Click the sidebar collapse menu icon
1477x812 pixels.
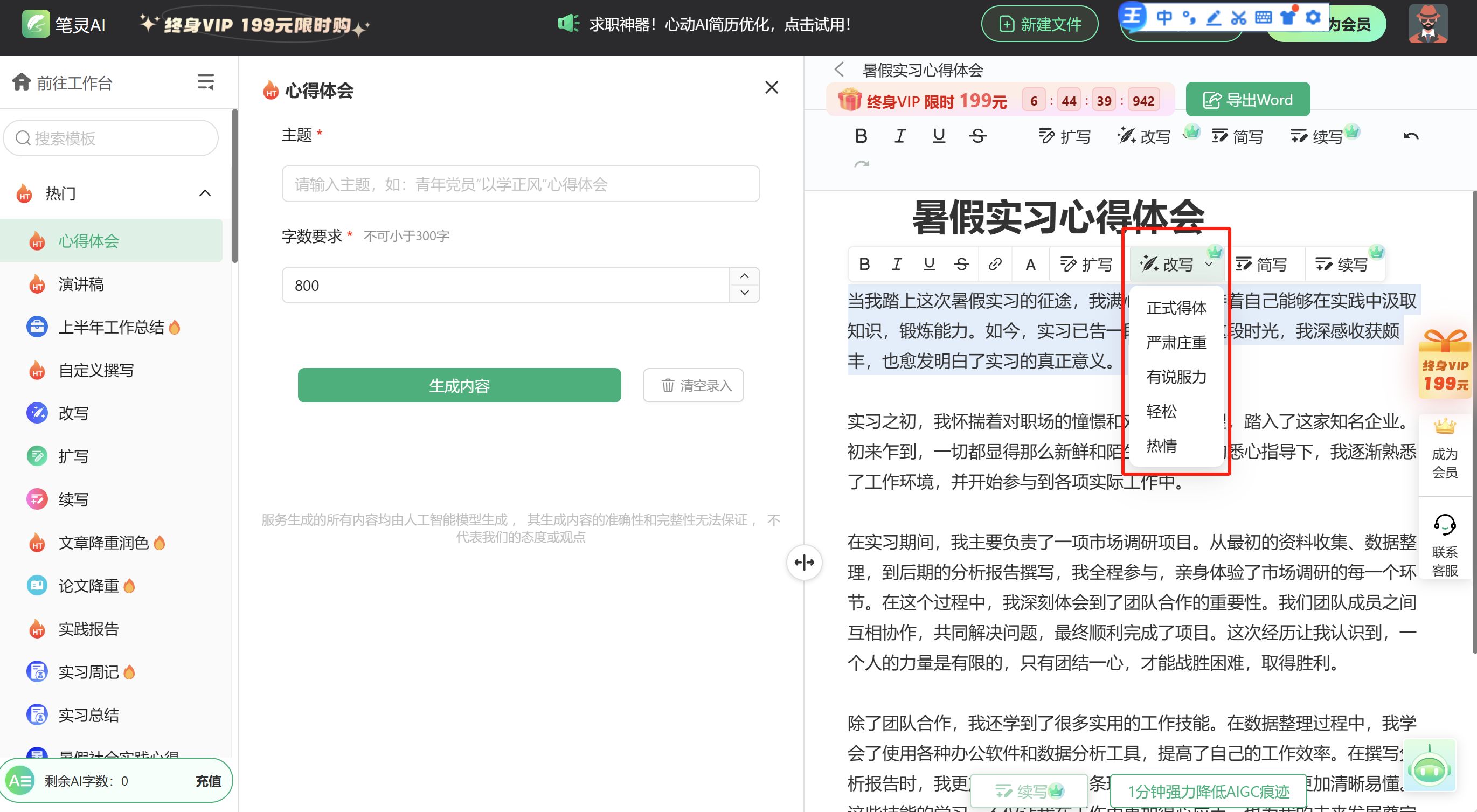tap(205, 82)
